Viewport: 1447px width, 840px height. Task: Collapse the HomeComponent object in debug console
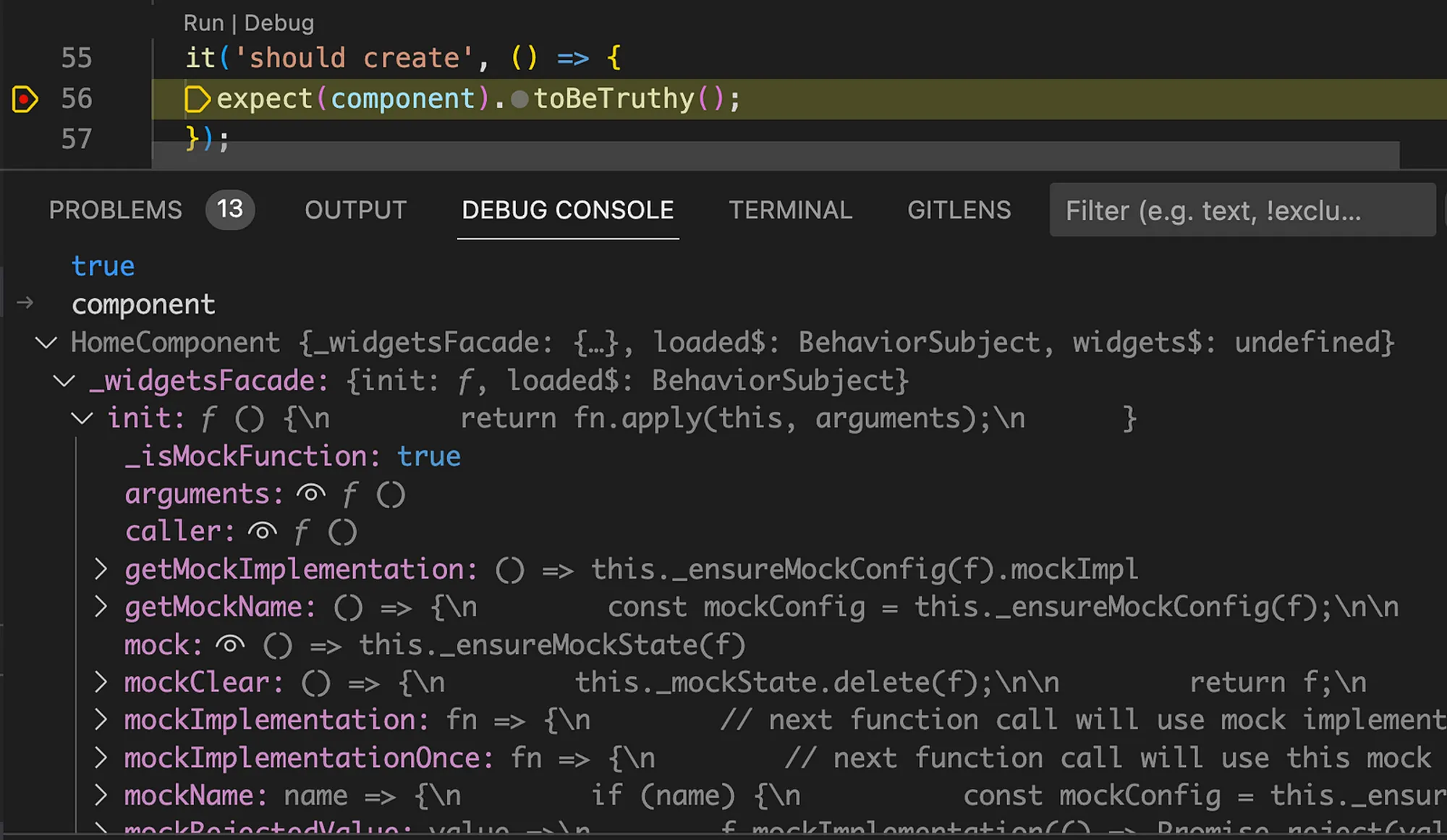tap(46, 343)
